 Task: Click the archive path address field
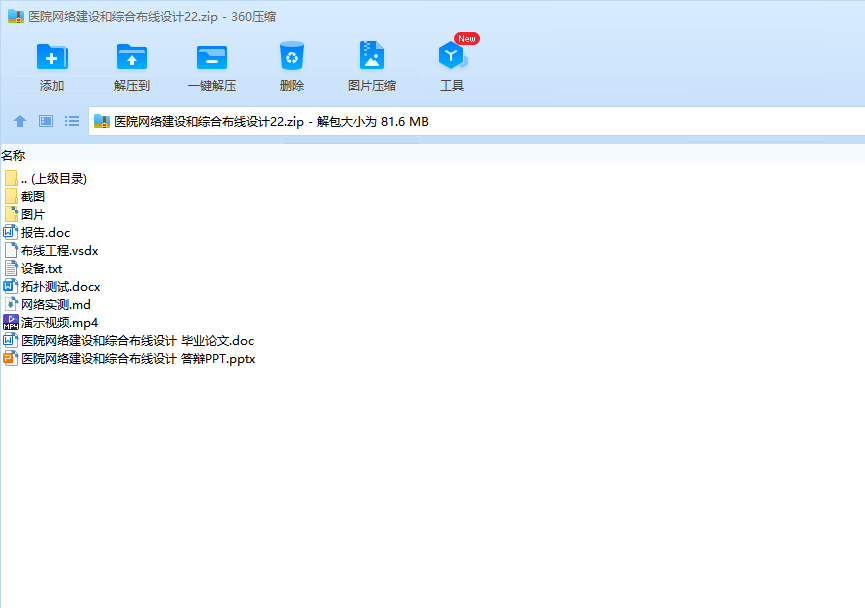(x=477, y=121)
